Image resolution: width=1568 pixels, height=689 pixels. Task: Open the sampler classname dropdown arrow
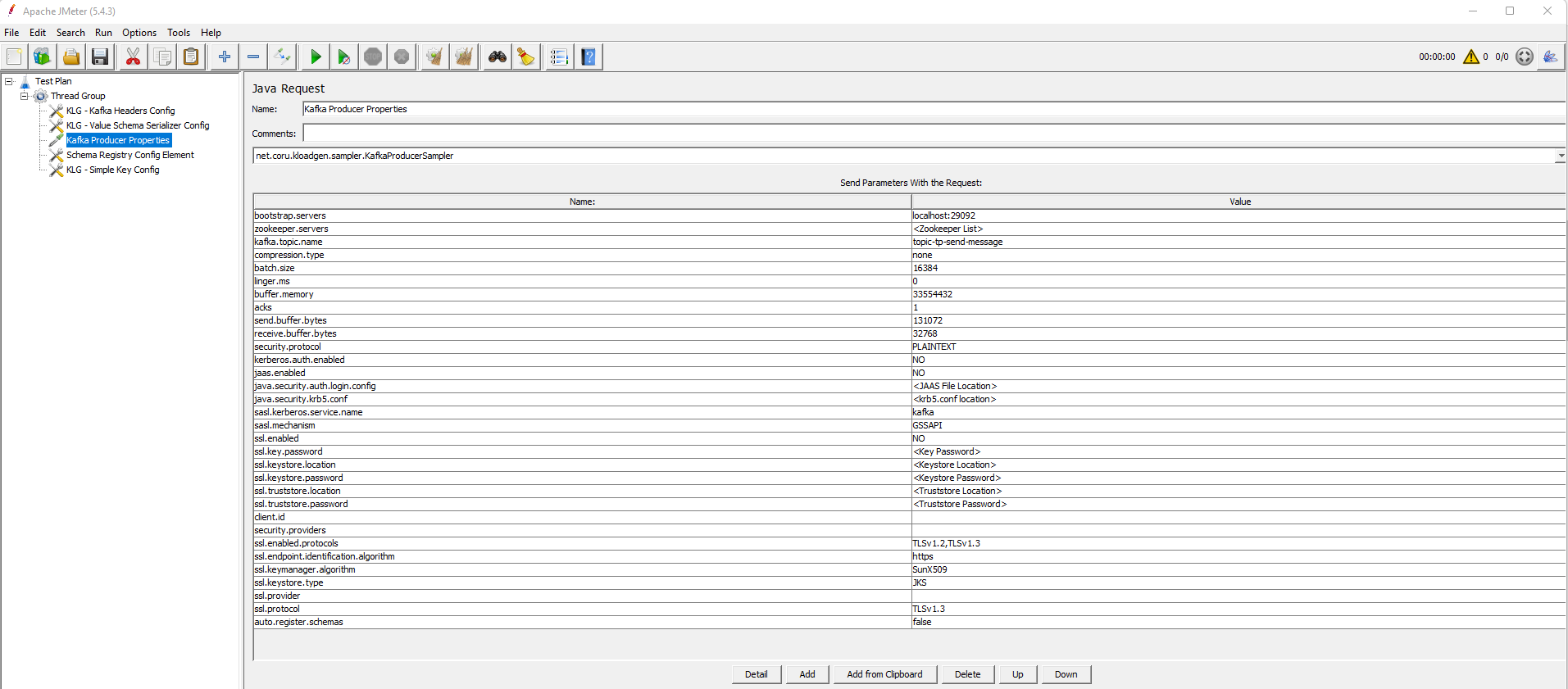click(x=1561, y=156)
